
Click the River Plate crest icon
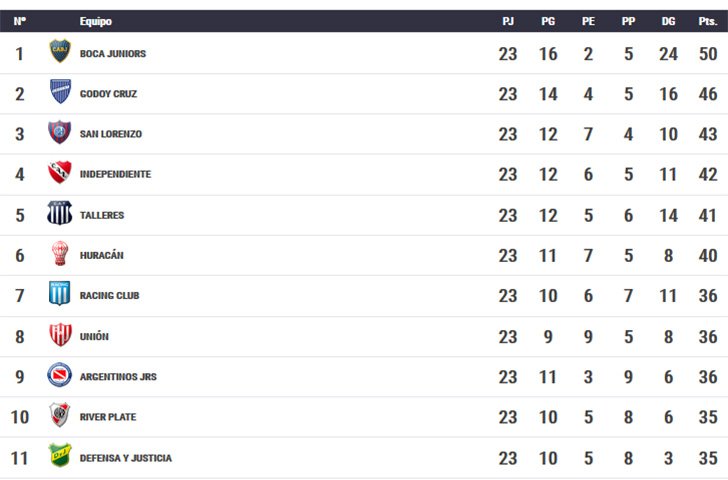(x=60, y=415)
